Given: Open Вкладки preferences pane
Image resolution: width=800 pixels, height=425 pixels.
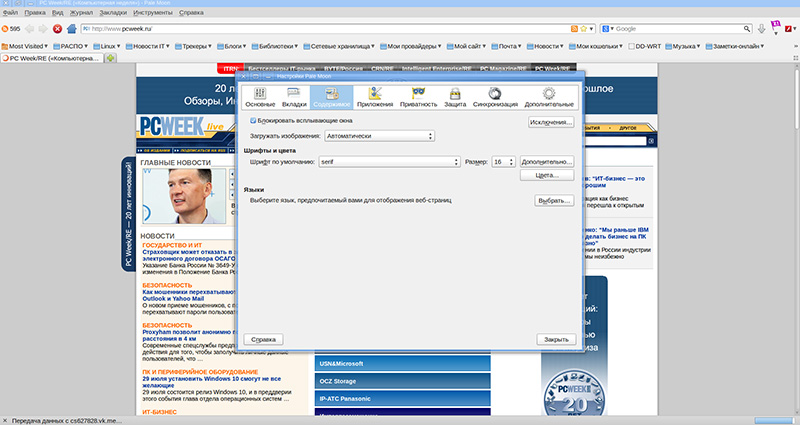Looking at the screenshot, I should (x=294, y=97).
